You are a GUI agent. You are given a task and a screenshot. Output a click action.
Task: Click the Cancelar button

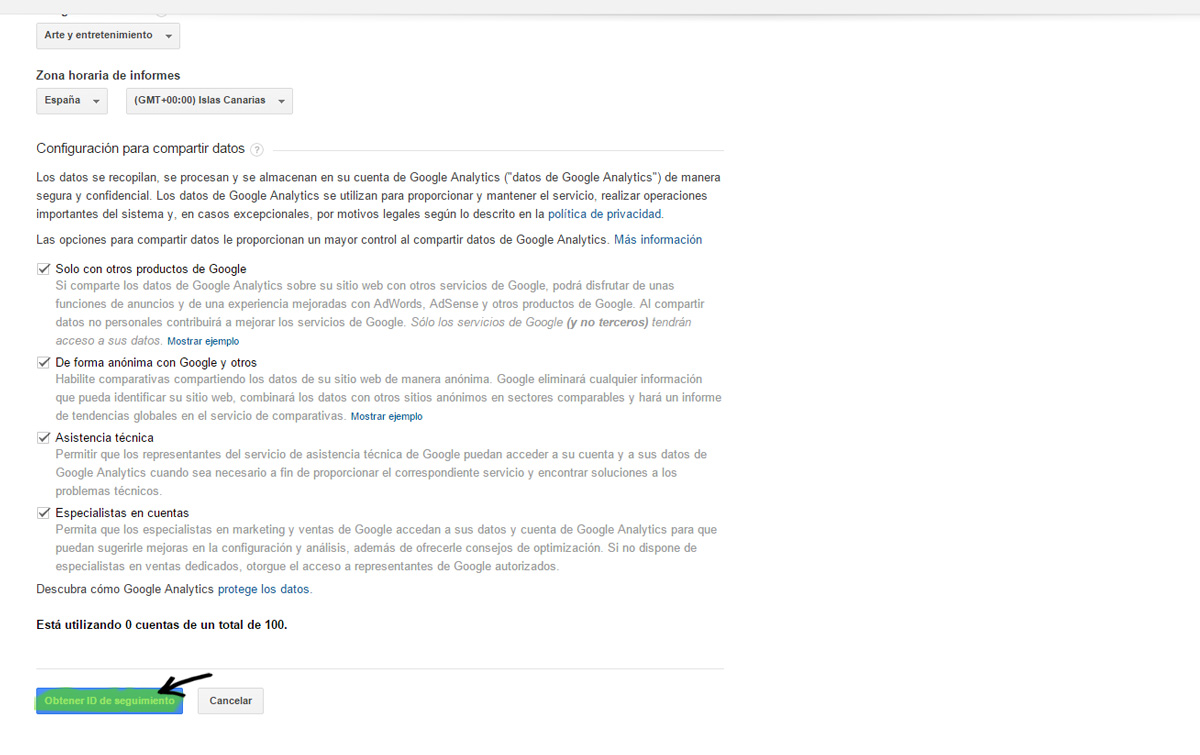coord(231,701)
